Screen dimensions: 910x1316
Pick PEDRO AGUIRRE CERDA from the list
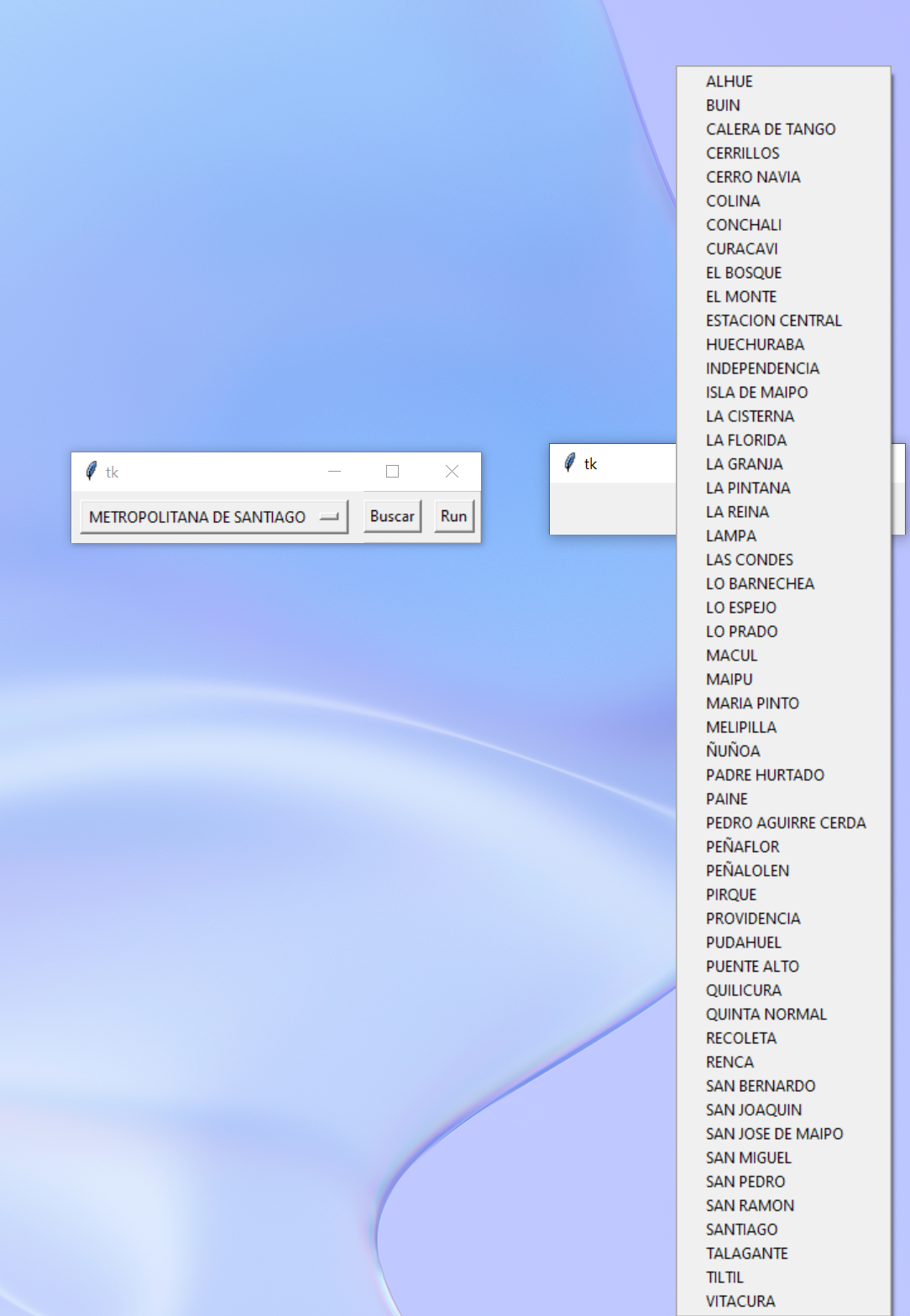point(783,822)
